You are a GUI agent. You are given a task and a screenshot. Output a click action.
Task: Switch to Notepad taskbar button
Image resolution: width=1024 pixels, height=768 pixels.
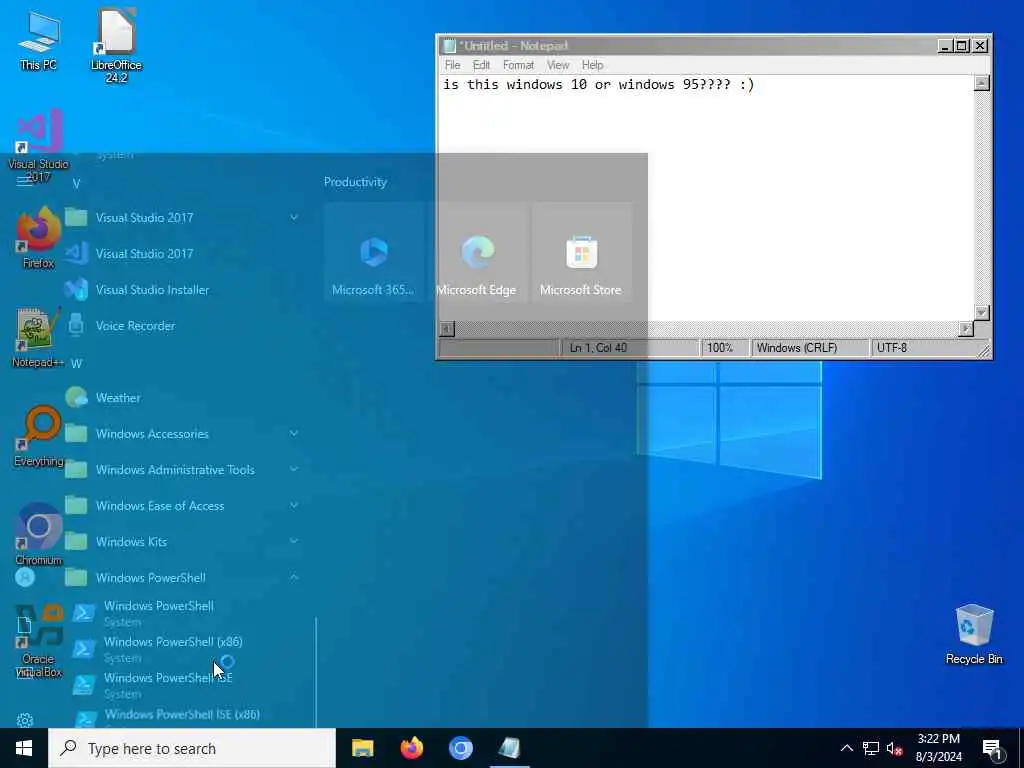(x=509, y=748)
